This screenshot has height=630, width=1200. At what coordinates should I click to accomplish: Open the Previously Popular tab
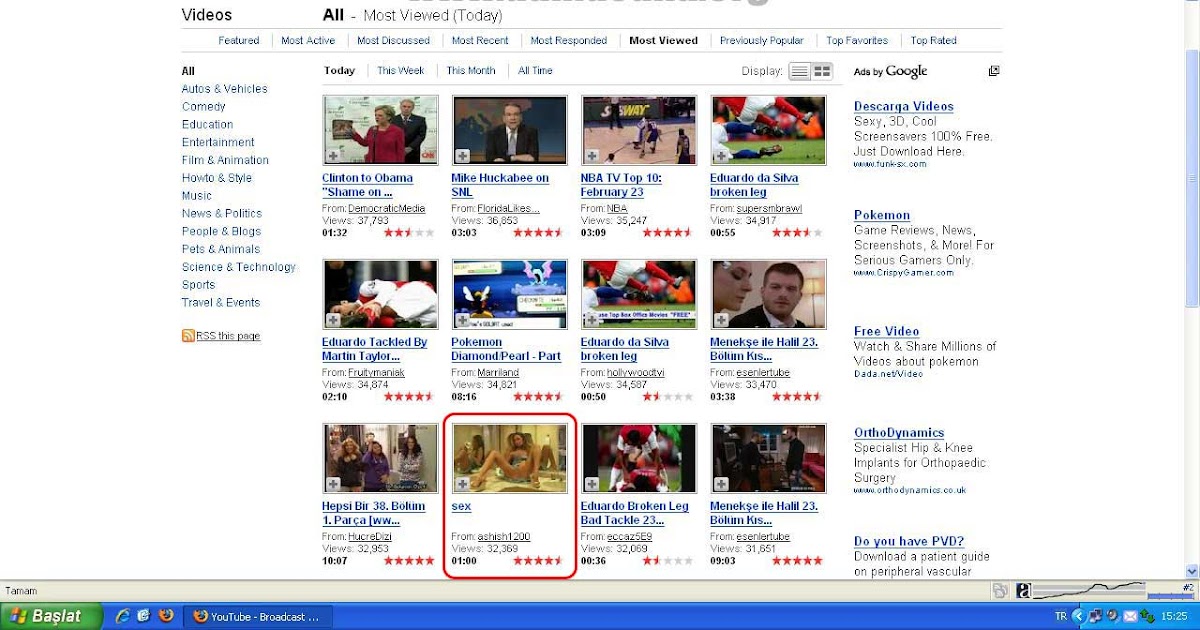tap(762, 41)
